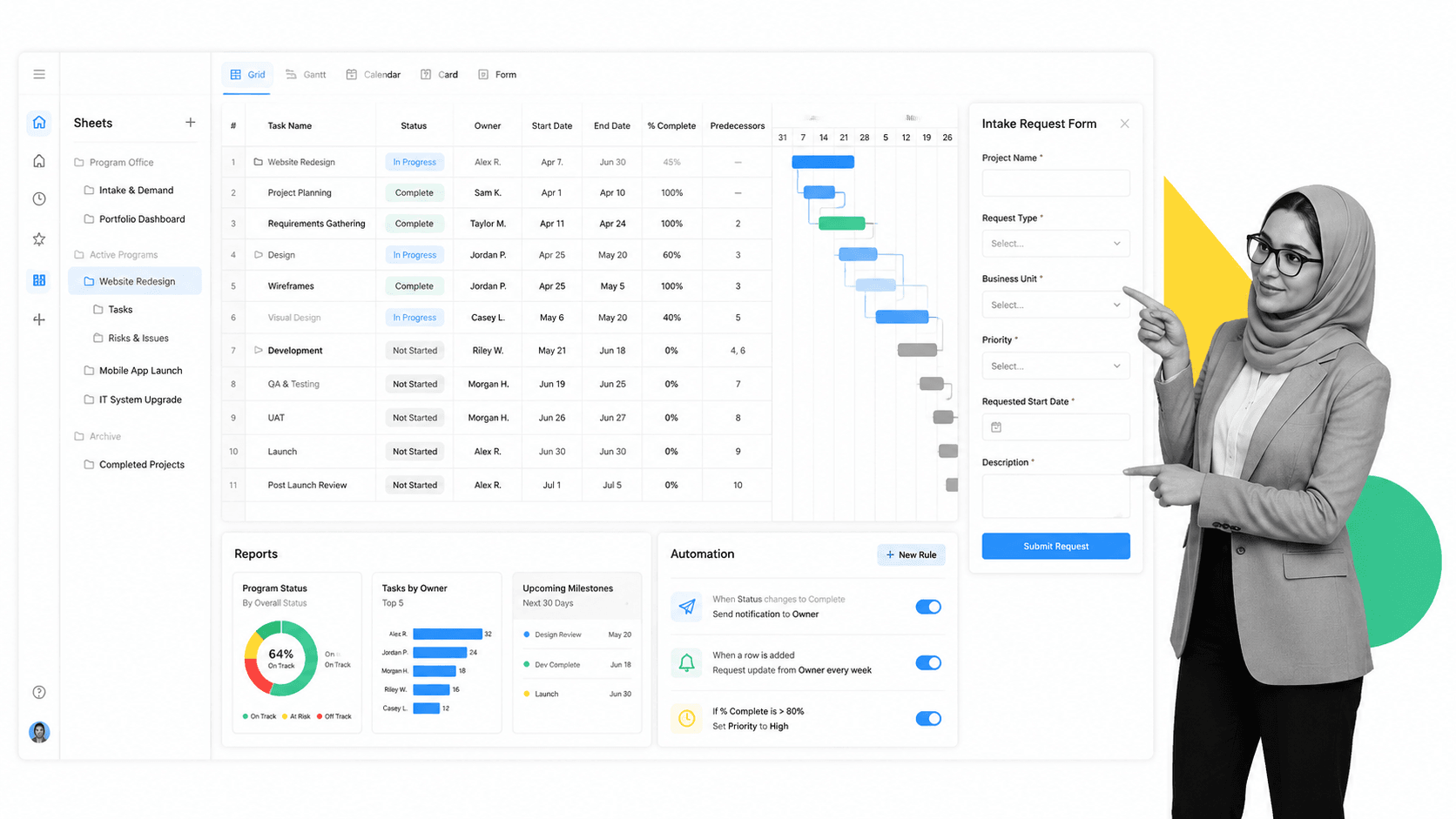Viewport: 1456px width, 819px height.
Task: Click the New Rule button
Action: click(x=911, y=554)
